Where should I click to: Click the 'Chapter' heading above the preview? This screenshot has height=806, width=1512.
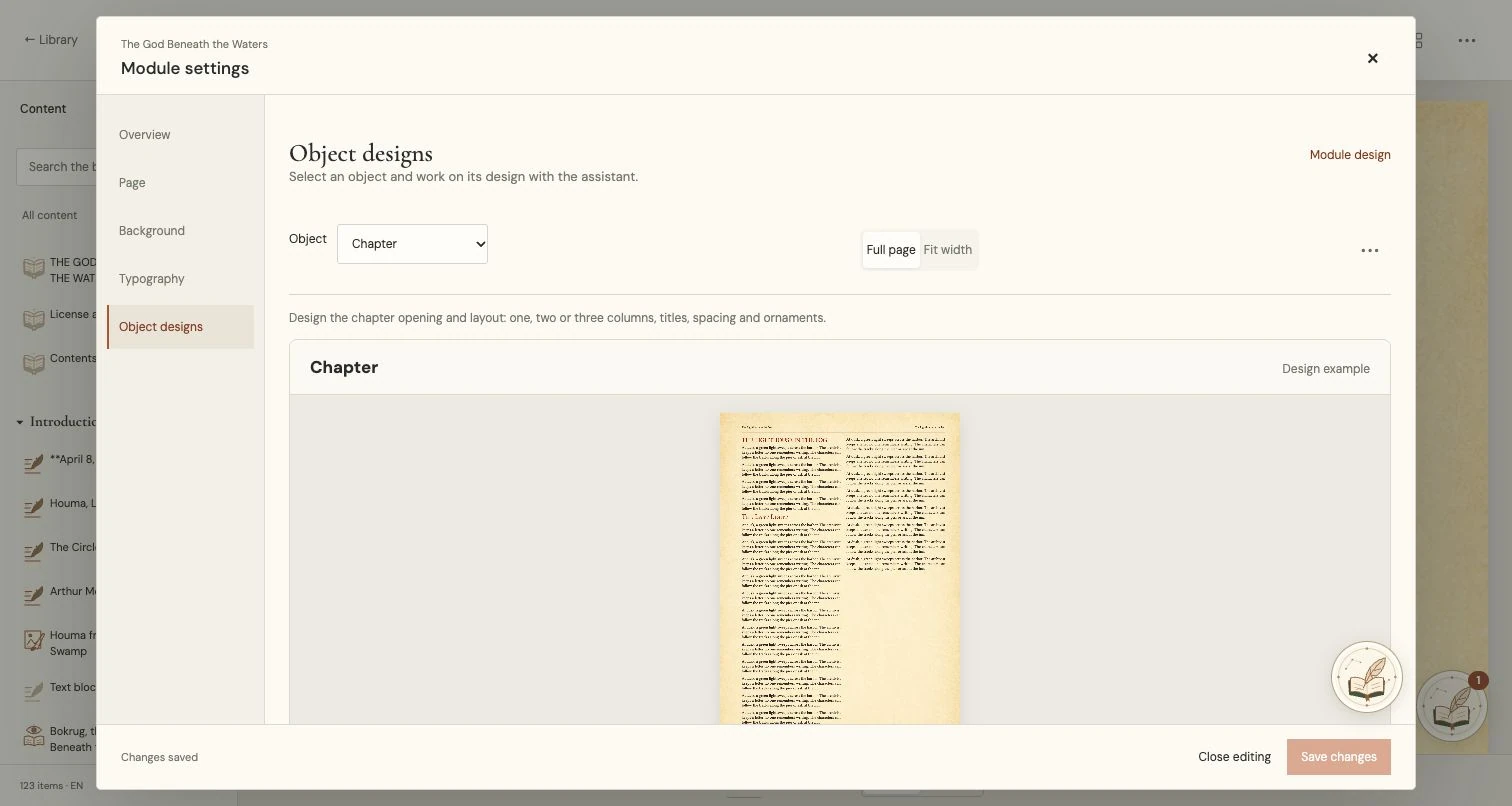pyautogui.click(x=344, y=367)
